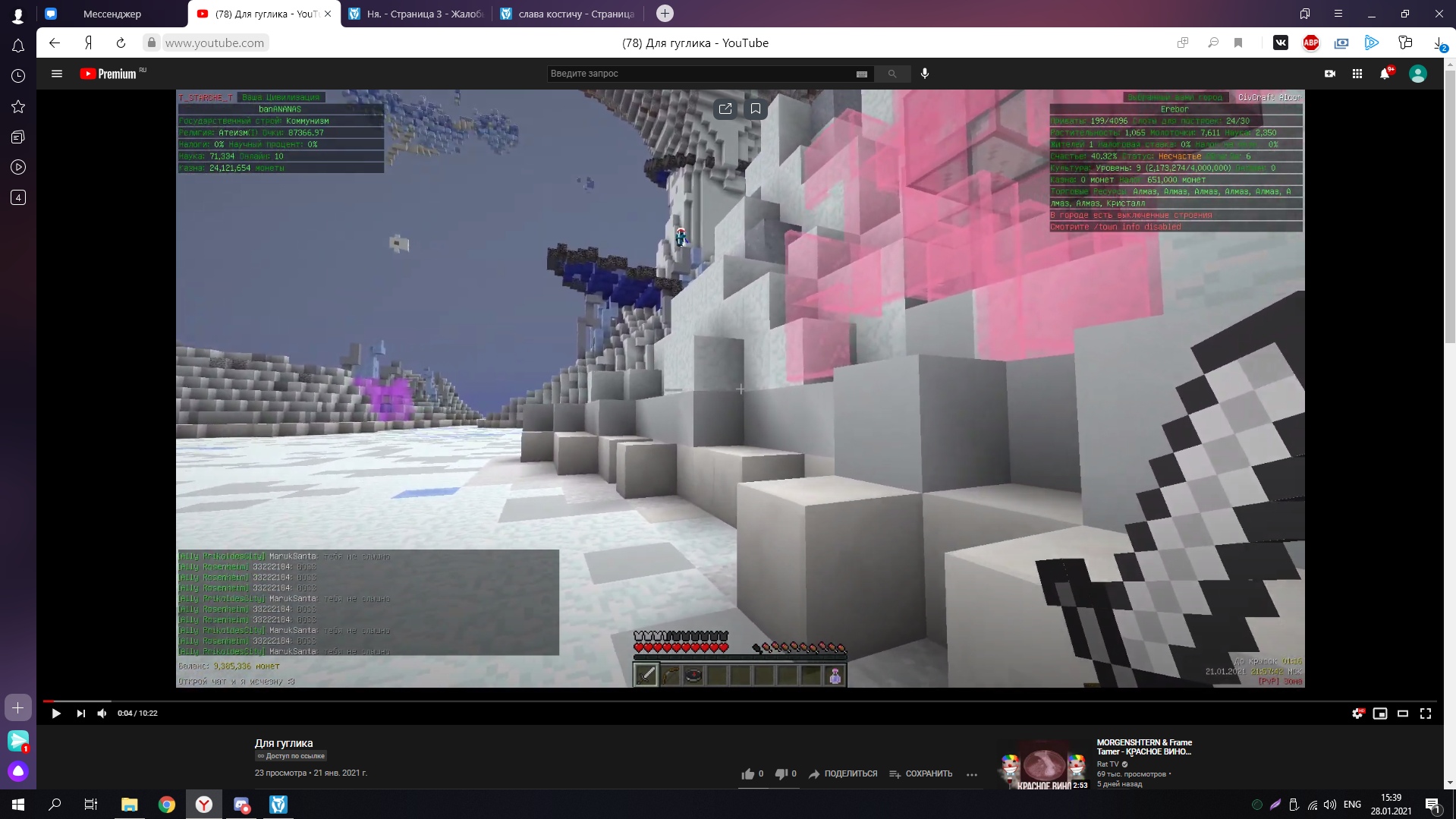The width and height of the screenshot is (1456, 819).
Task: Open sidebar notifications bell
Action: (x=18, y=46)
